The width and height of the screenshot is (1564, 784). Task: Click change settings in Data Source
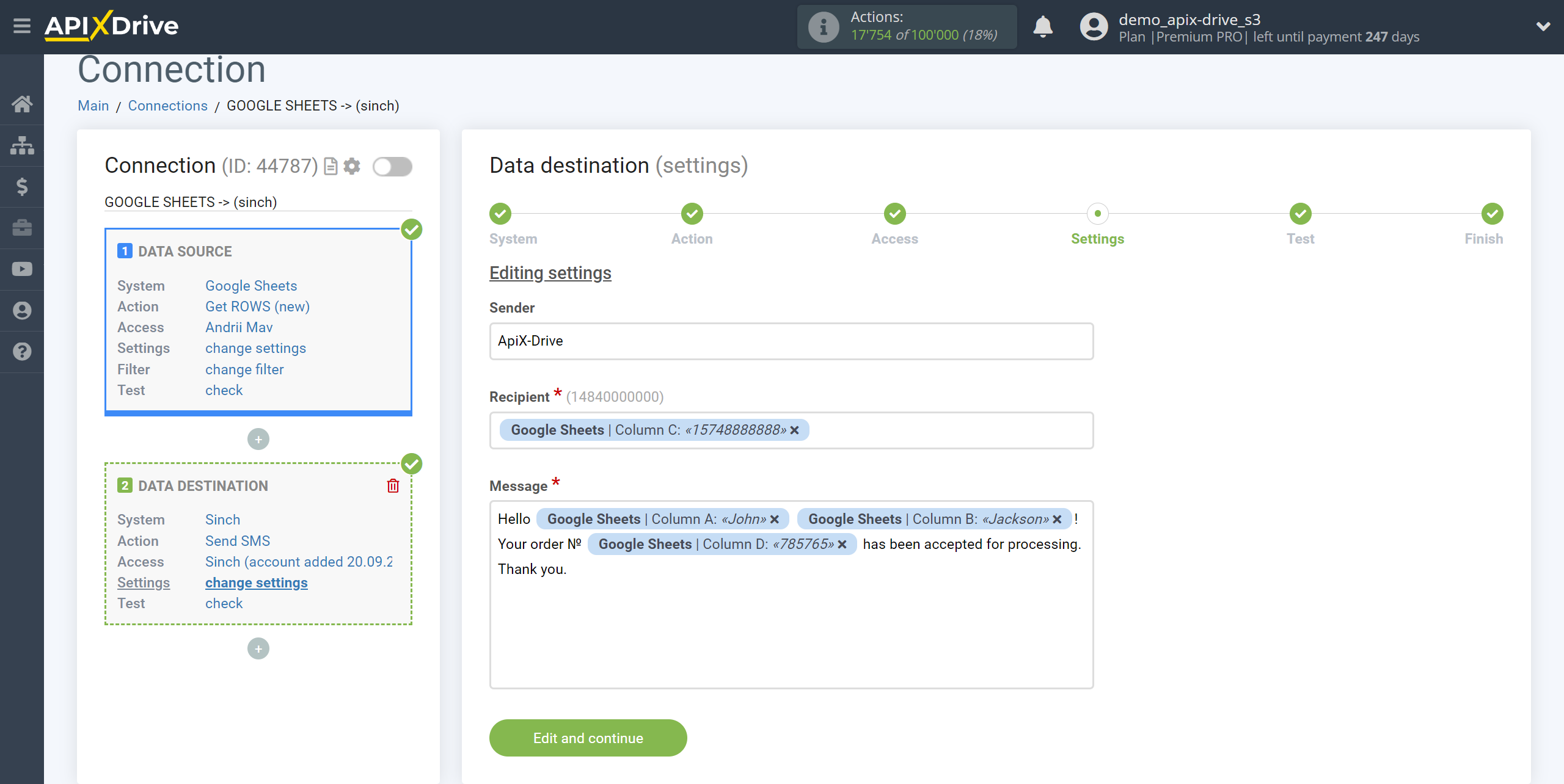[255, 348]
